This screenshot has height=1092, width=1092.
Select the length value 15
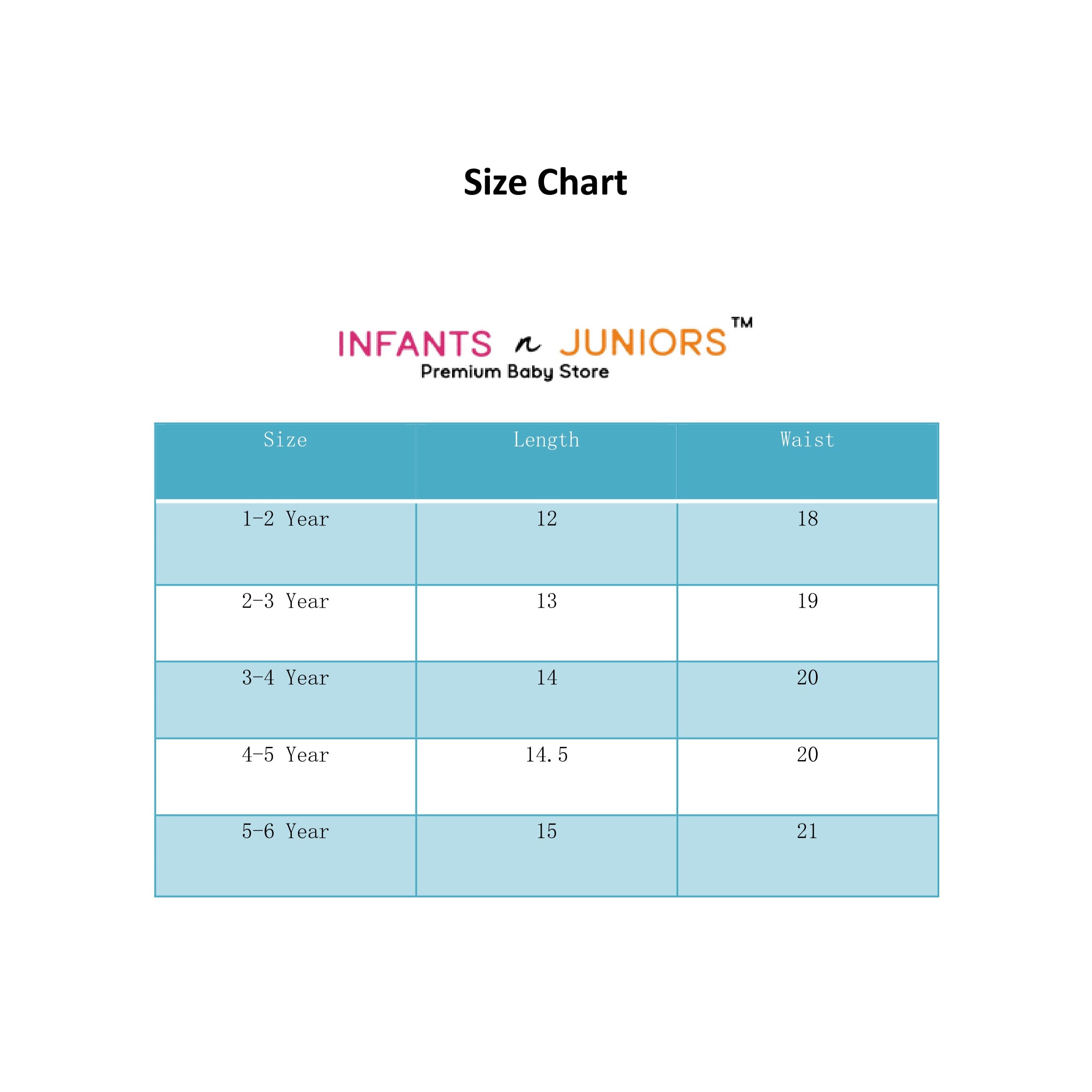click(547, 831)
